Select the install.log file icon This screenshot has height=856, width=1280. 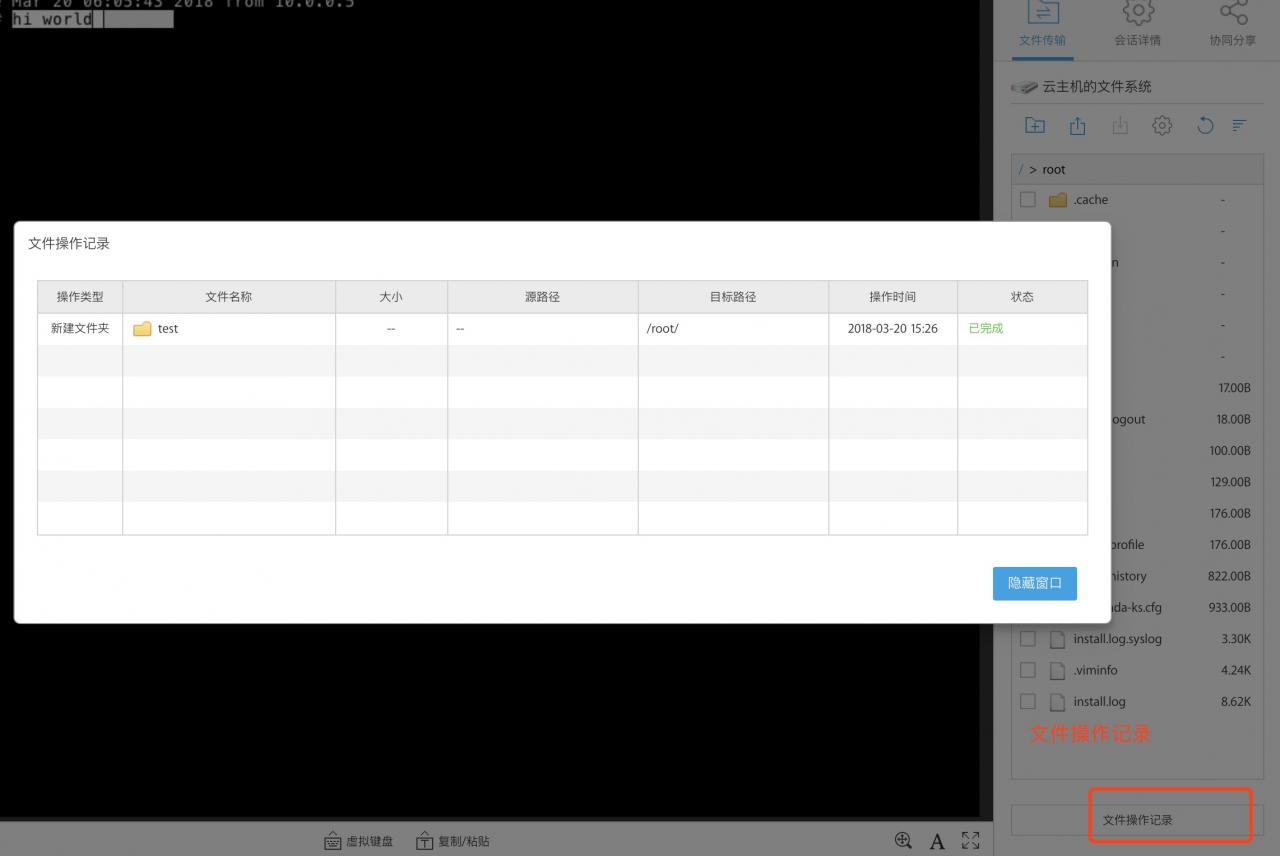click(x=1057, y=702)
